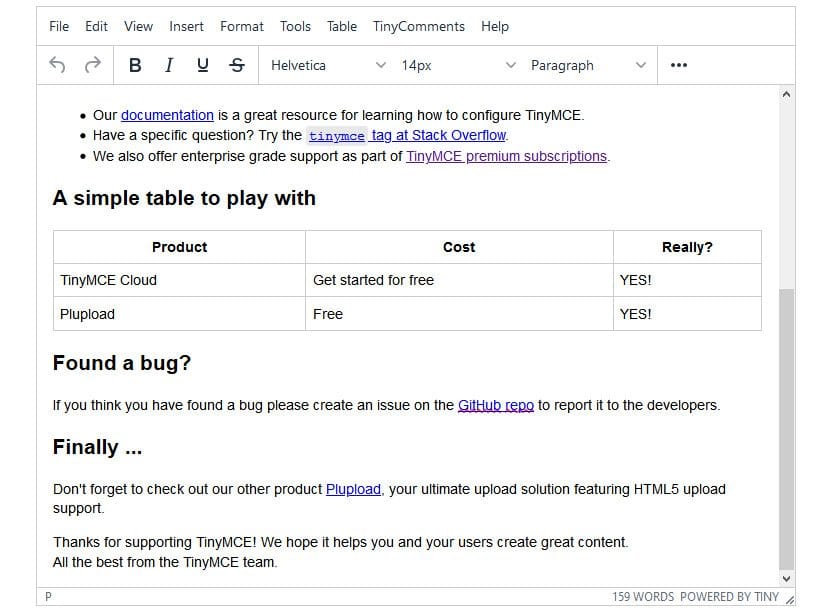Click the editor resize handle
The image size is (830, 614).
tap(789, 598)
